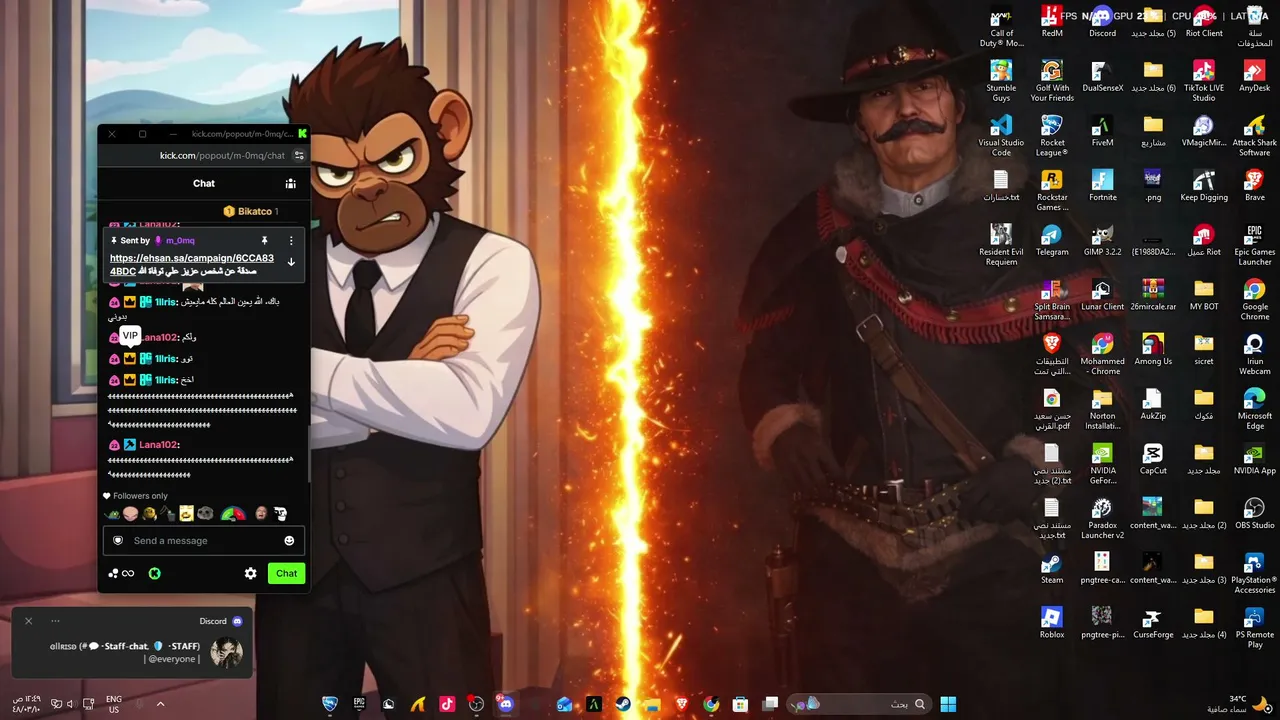Select the AukZip desktop icon
Viewport: 1280px width, 720px height.
pos(1153,406)
